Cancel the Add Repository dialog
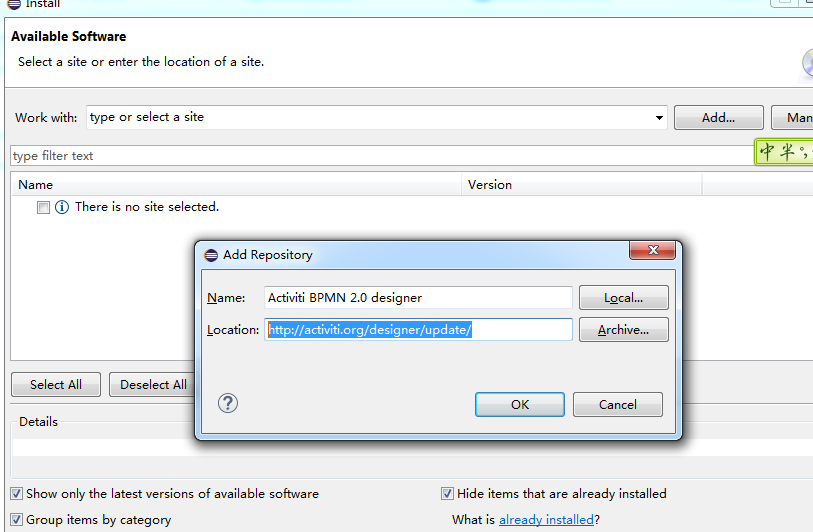The height and width of the screenshot is (532, 813). pos(618,404)
